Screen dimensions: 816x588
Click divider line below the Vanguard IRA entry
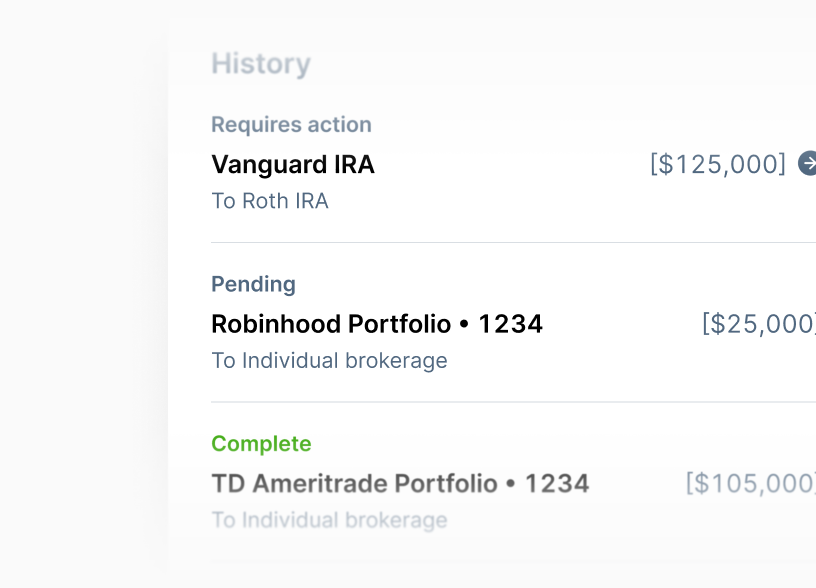[500, 242]
